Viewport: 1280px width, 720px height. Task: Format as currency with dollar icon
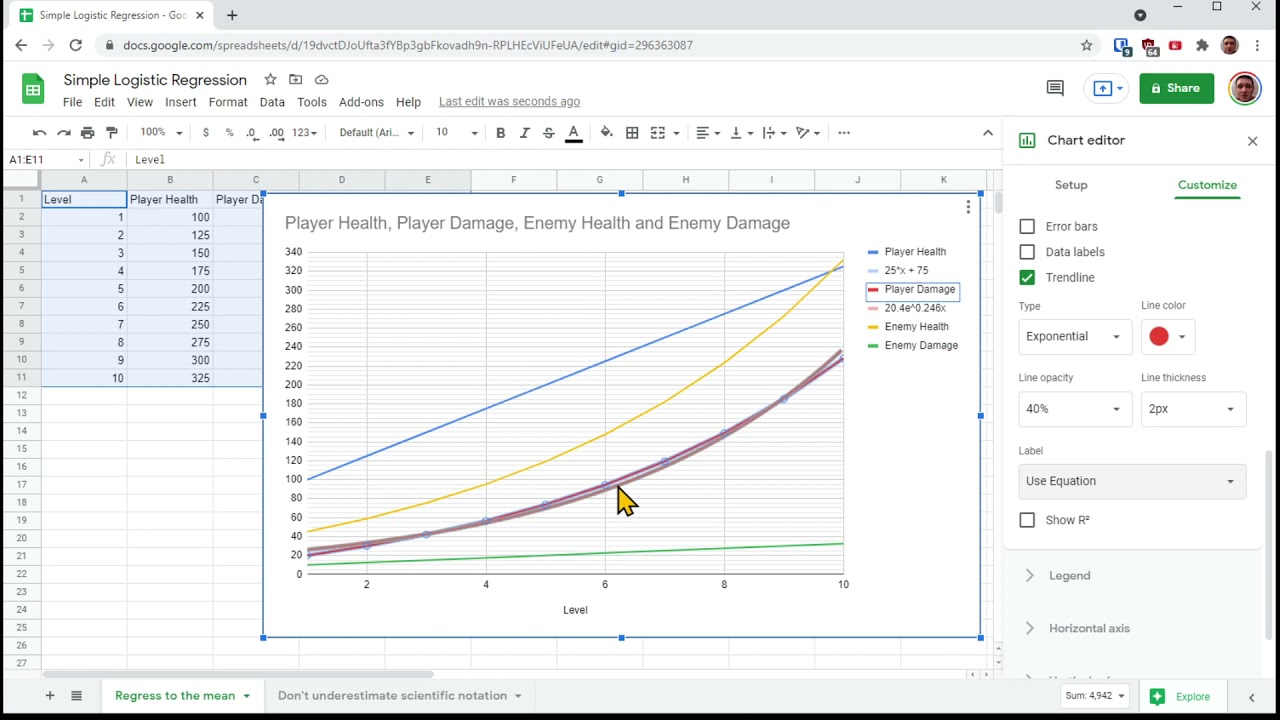point(205,132)
